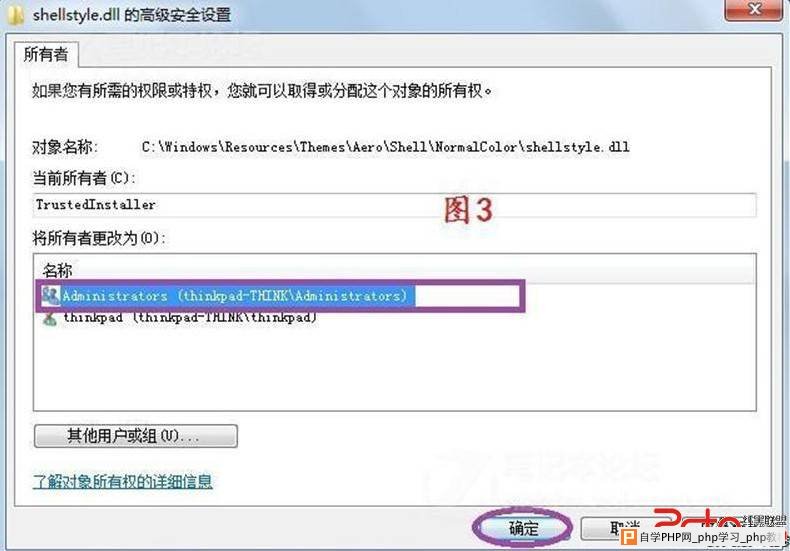The height and width of the screenshot is (551, 790).
Task: Click the object path shellstyle.dll text
Action: 385,147
